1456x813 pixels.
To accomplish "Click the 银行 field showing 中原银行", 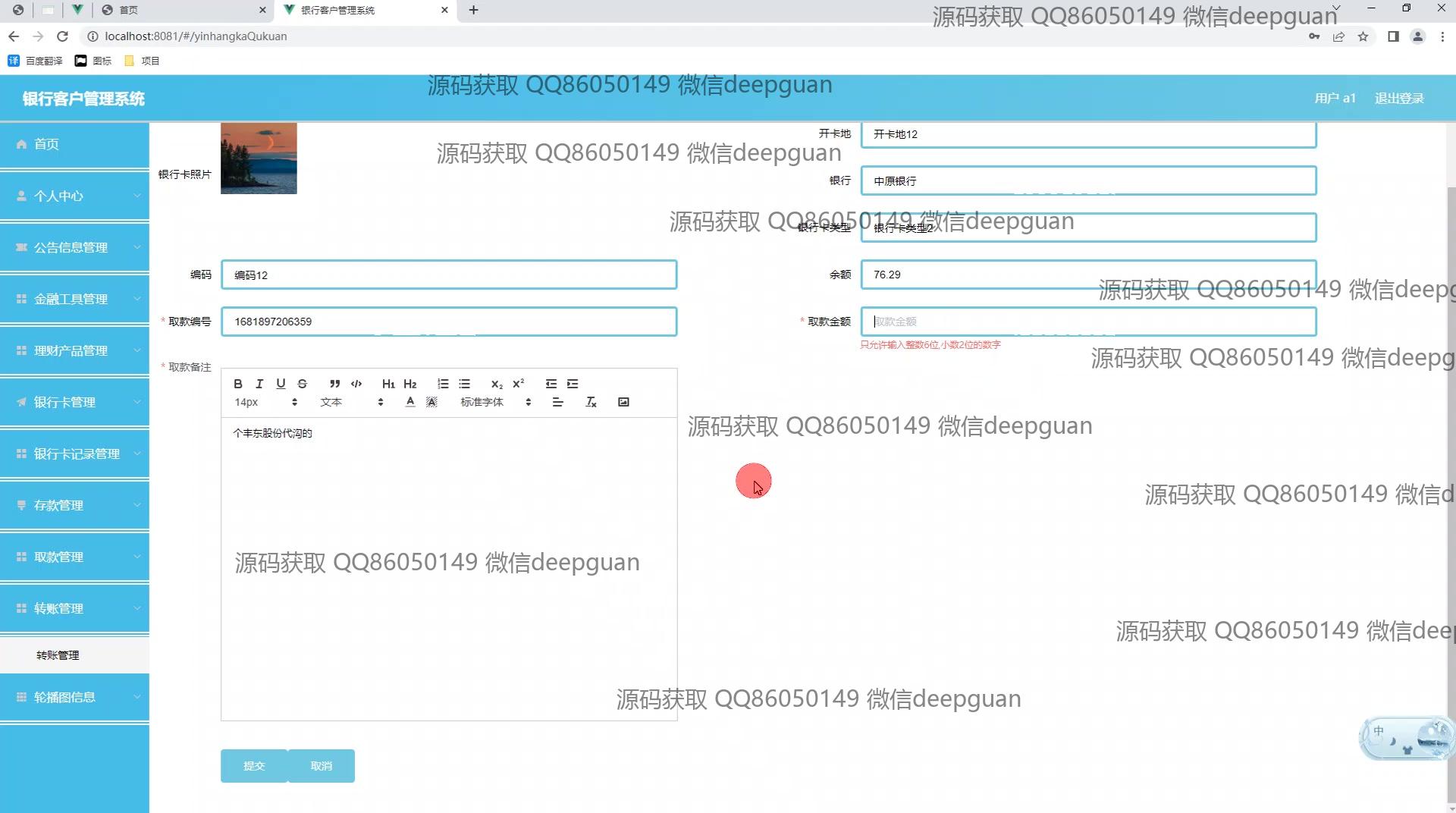I will [x=1088, y=180].
